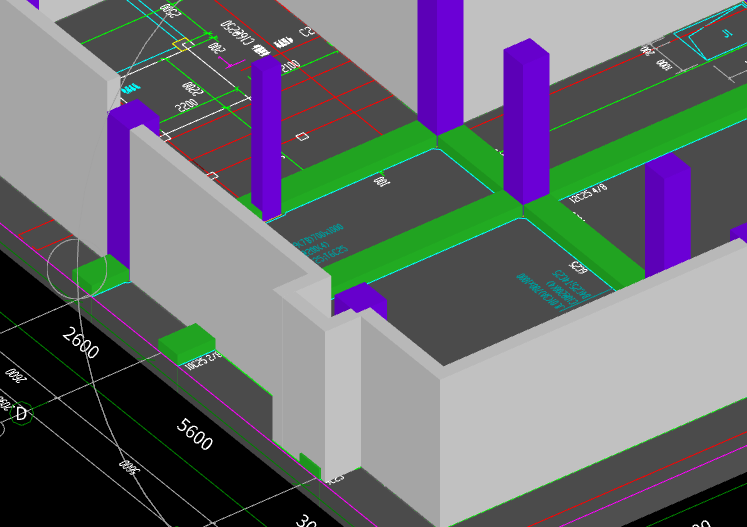747x527 pixels.
Task: Click the 2600 dimension label
Action: [x=81, y=343]
